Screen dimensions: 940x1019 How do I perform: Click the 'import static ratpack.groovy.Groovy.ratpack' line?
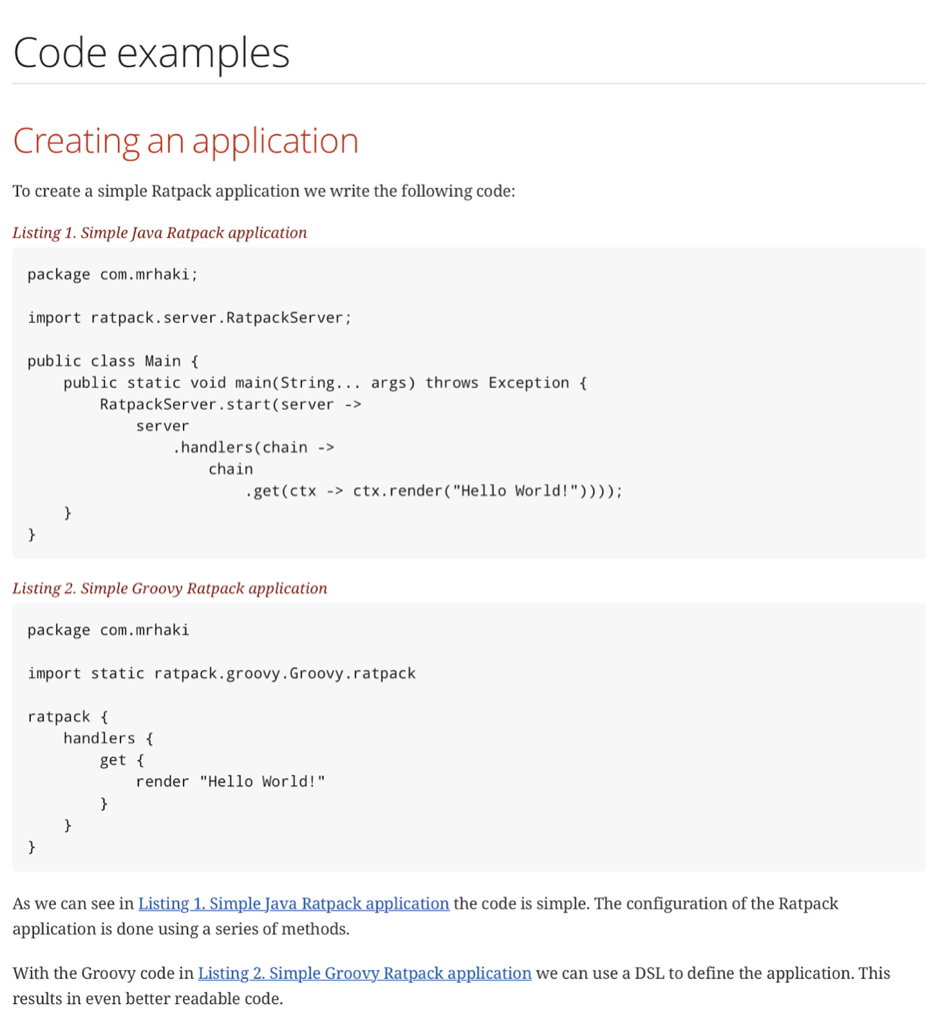[221, 673]
